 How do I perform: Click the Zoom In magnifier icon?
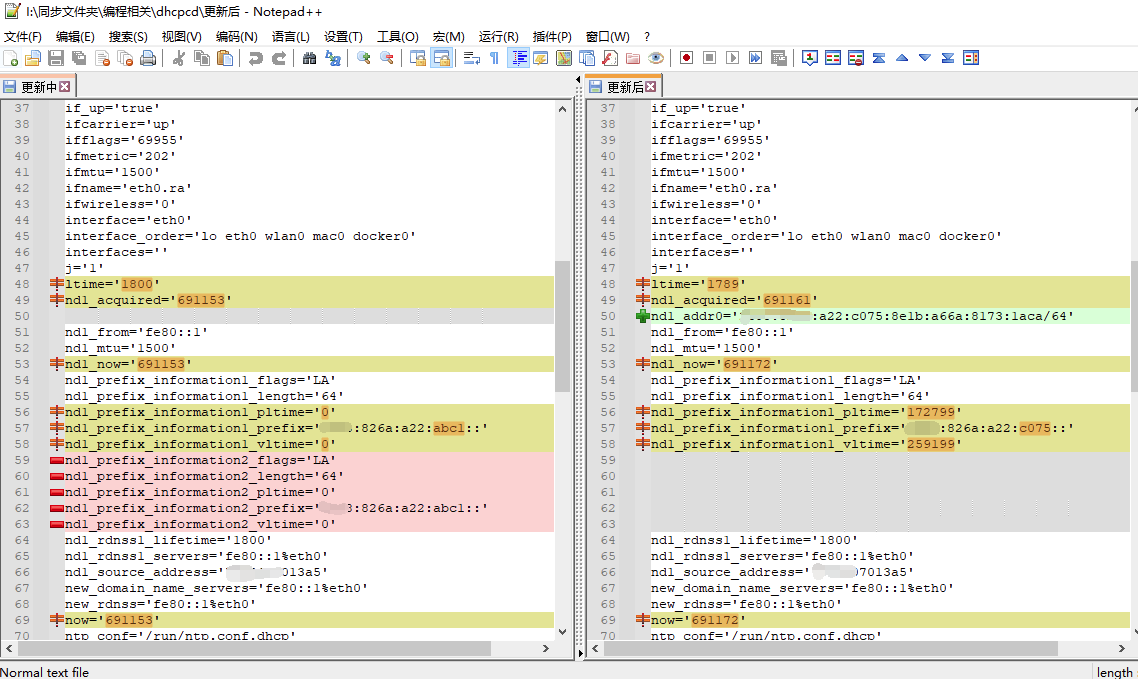[363, 58]
